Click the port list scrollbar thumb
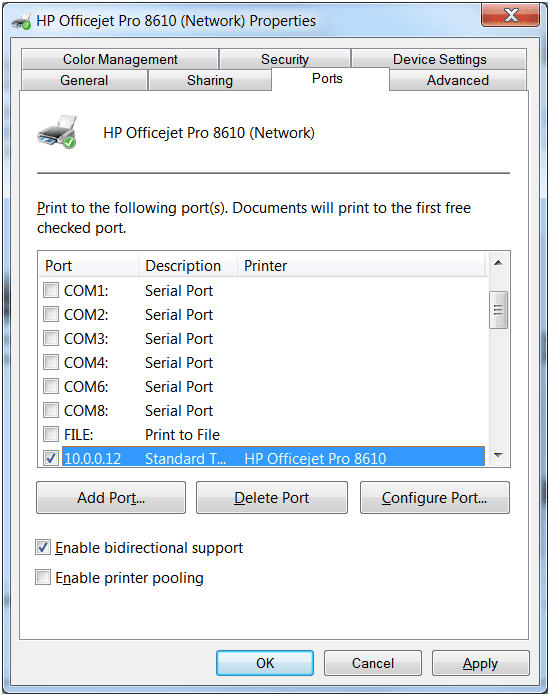This screenshot has height=696, width=550. [498, 310]
